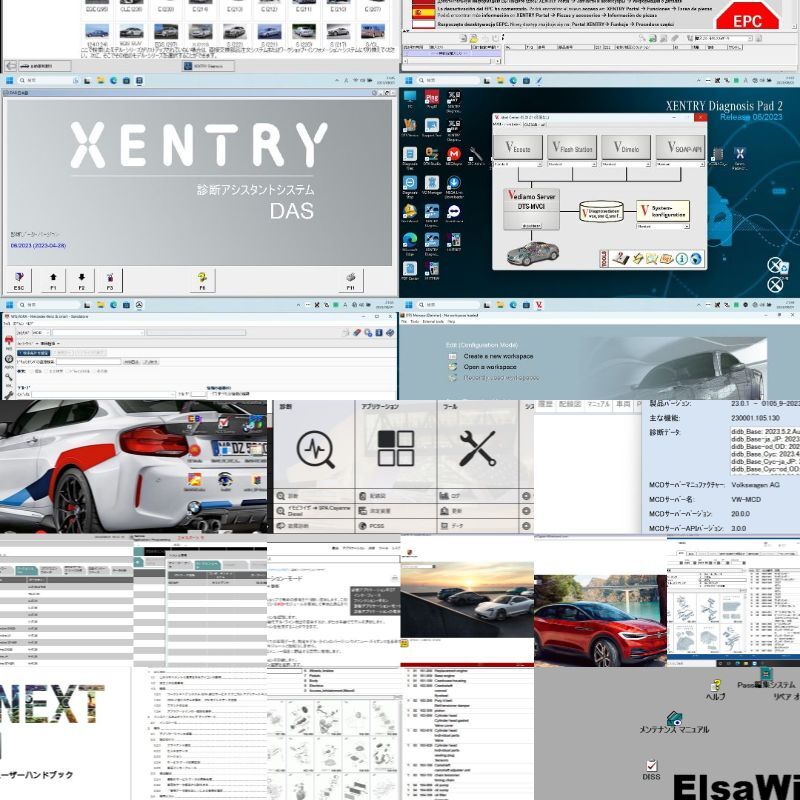Switch to the 履歴 tab in ODIS

545,404
